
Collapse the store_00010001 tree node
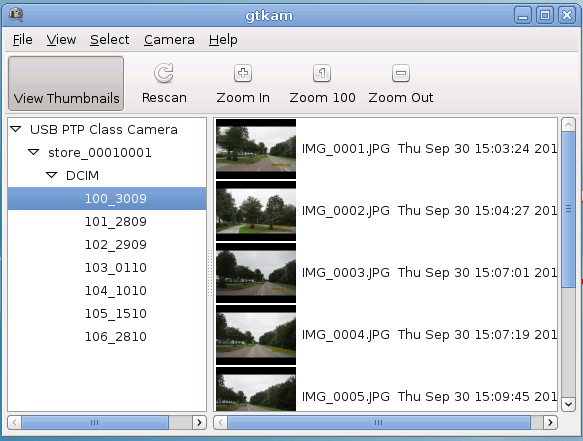pyautogui.click(x=34, y=152)
